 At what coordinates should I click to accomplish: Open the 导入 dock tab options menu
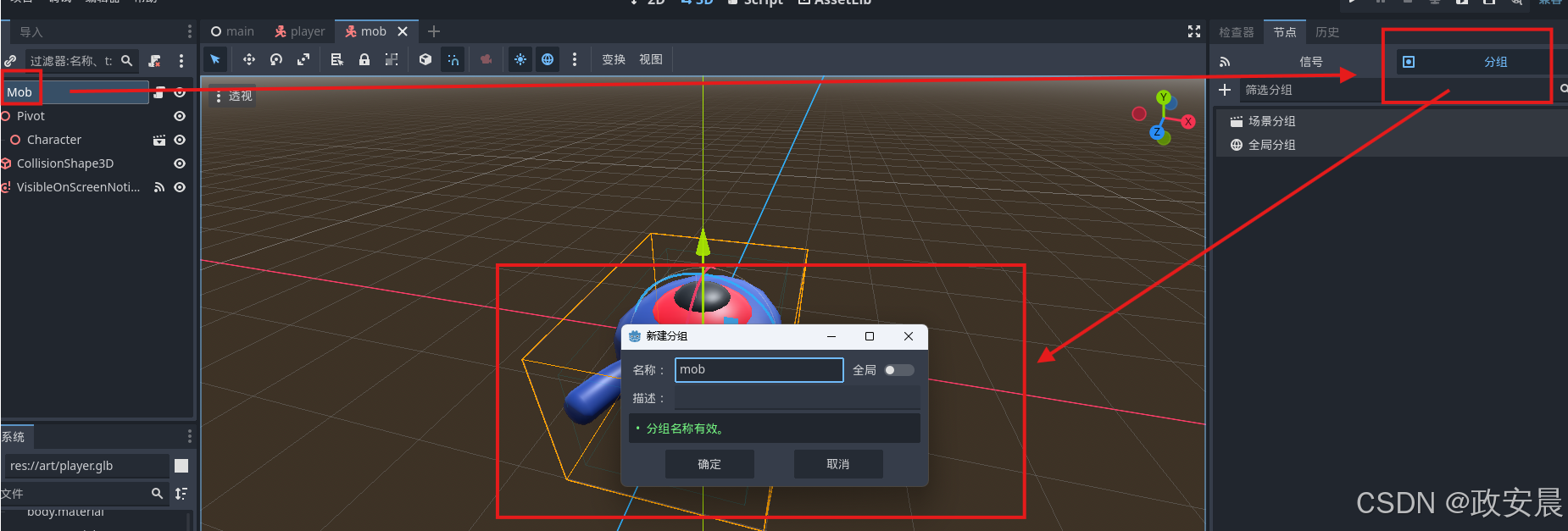coord(189,31)
